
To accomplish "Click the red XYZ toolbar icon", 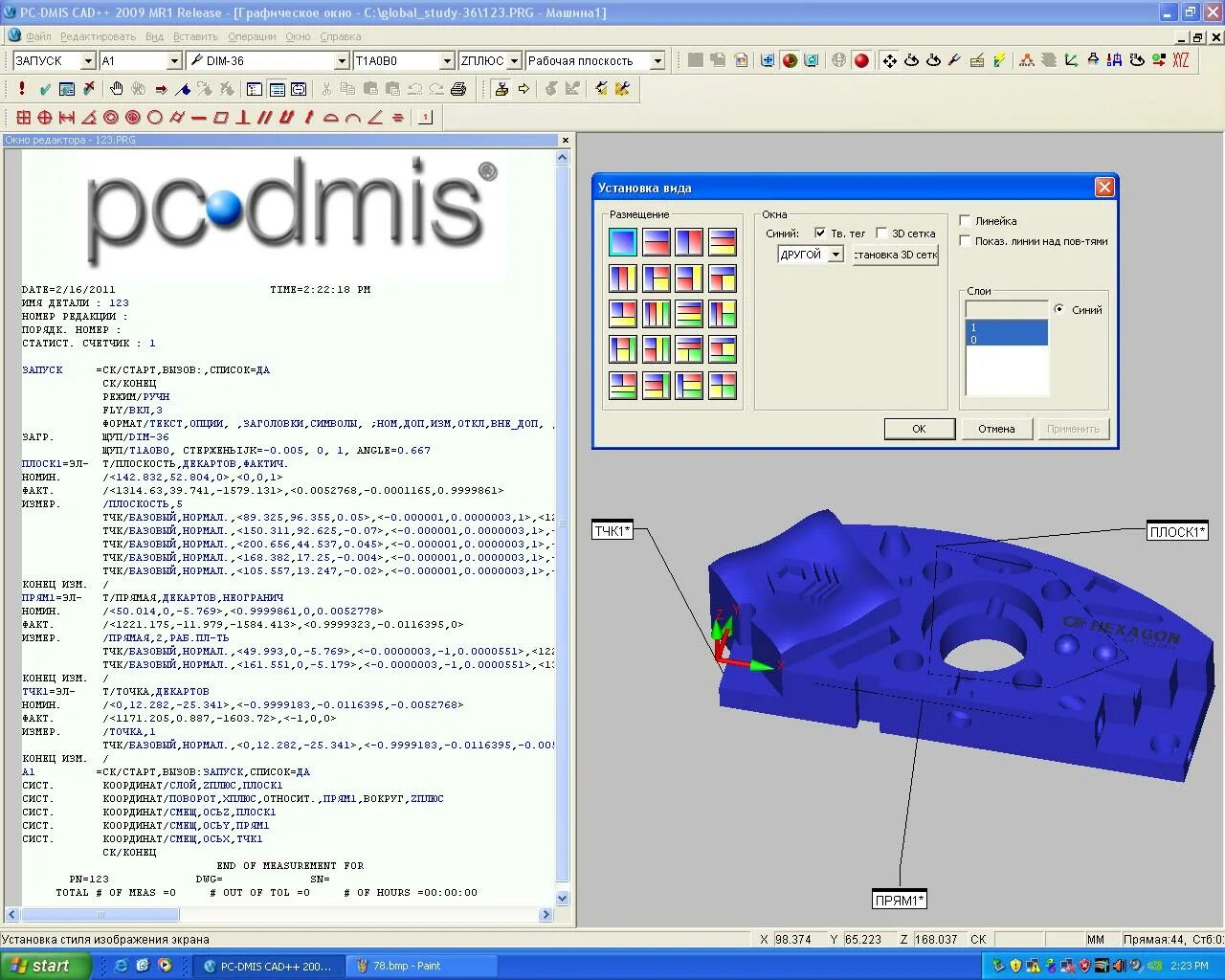I will [1180, 59].
